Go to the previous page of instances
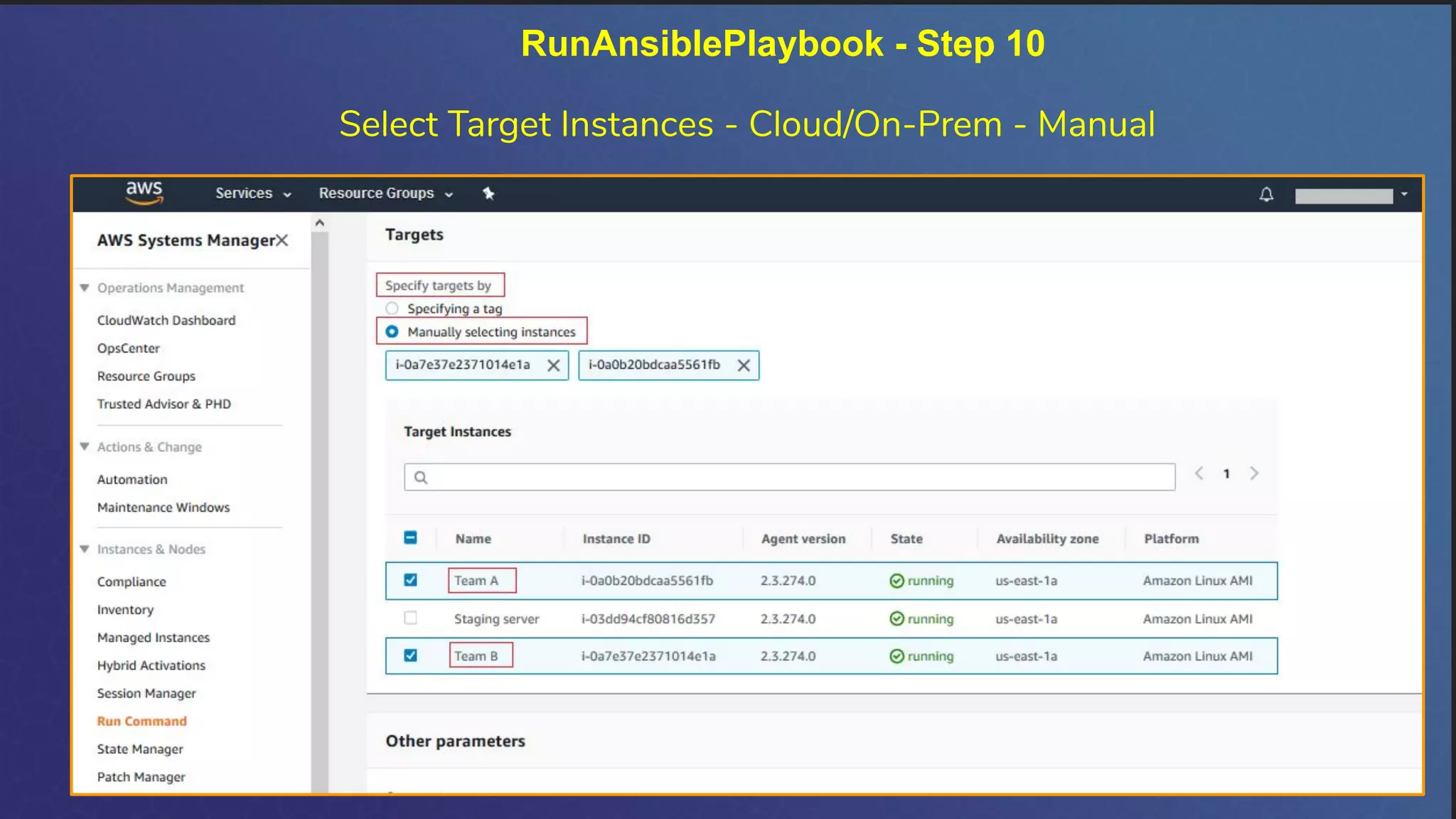1456x819 pixels. coord(1199,473)
